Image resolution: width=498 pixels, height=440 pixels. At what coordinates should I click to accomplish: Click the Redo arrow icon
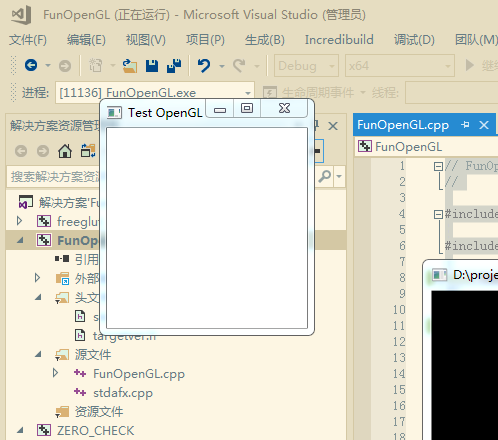click(239, 65)
